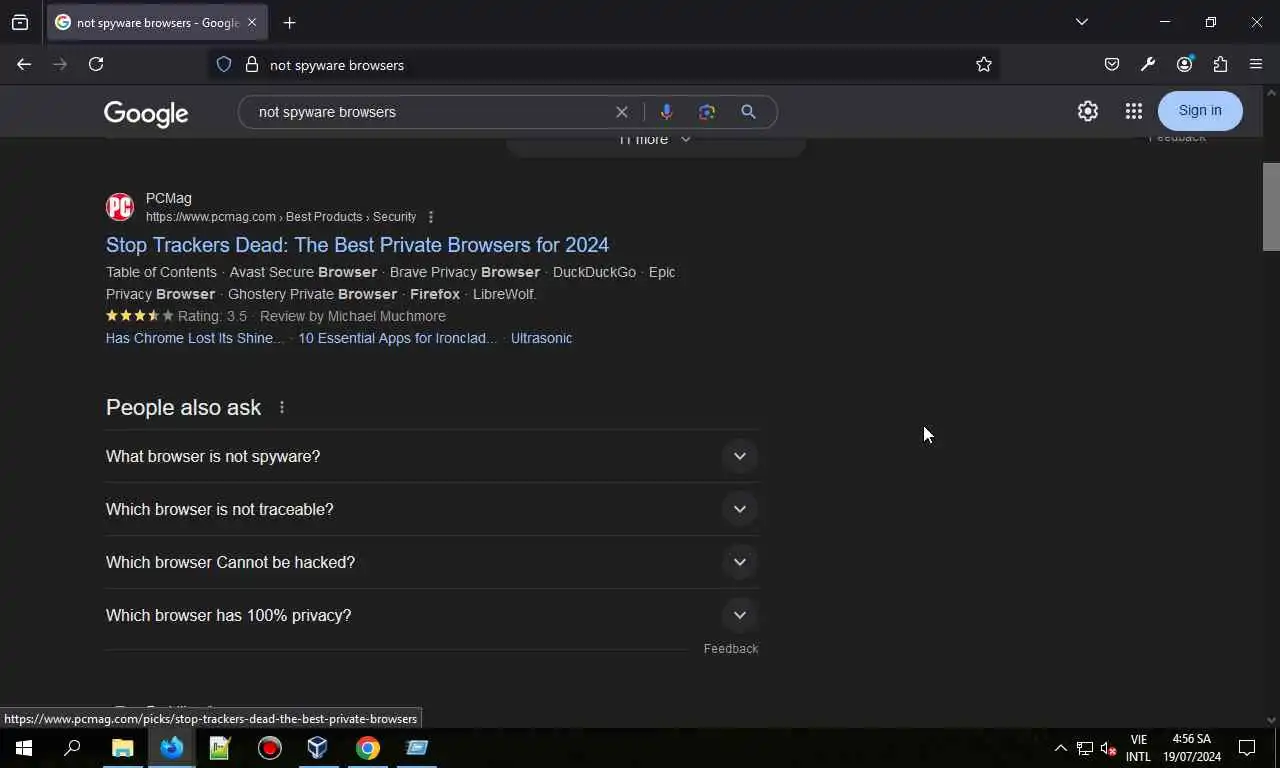Search by image Lens icon
The image size is (1280, 768).
(707, 112)
